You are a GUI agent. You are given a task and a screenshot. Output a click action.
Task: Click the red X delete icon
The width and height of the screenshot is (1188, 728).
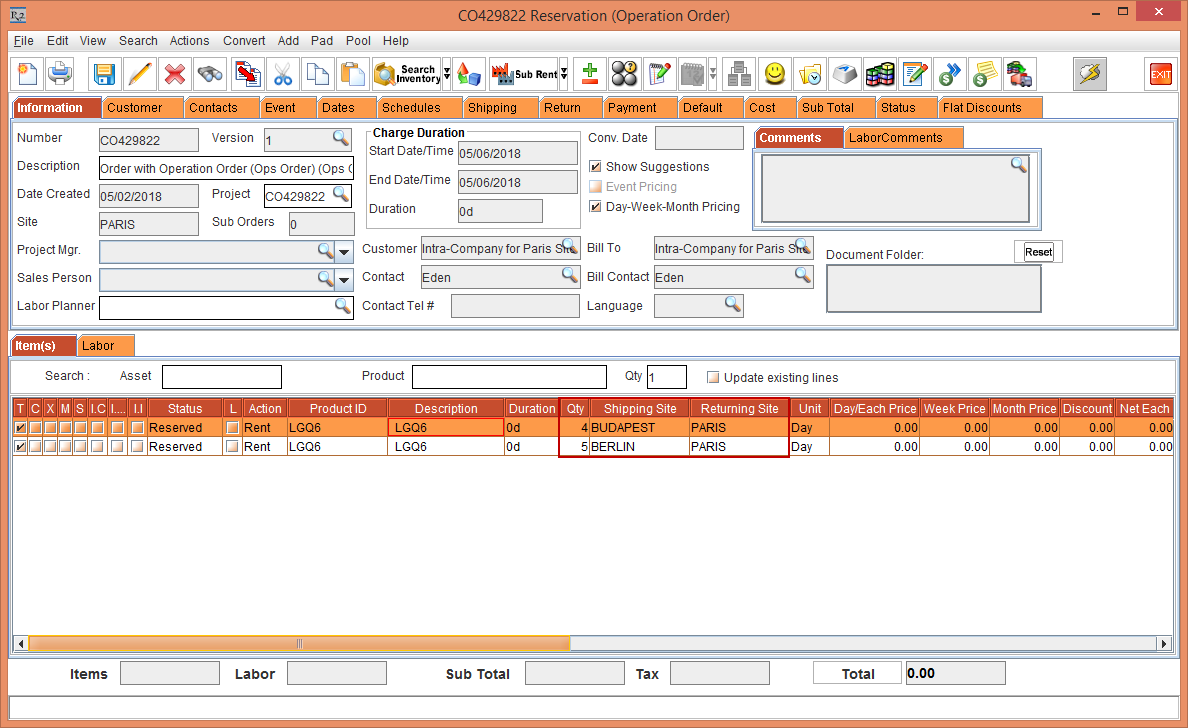[x=175, y=74]
